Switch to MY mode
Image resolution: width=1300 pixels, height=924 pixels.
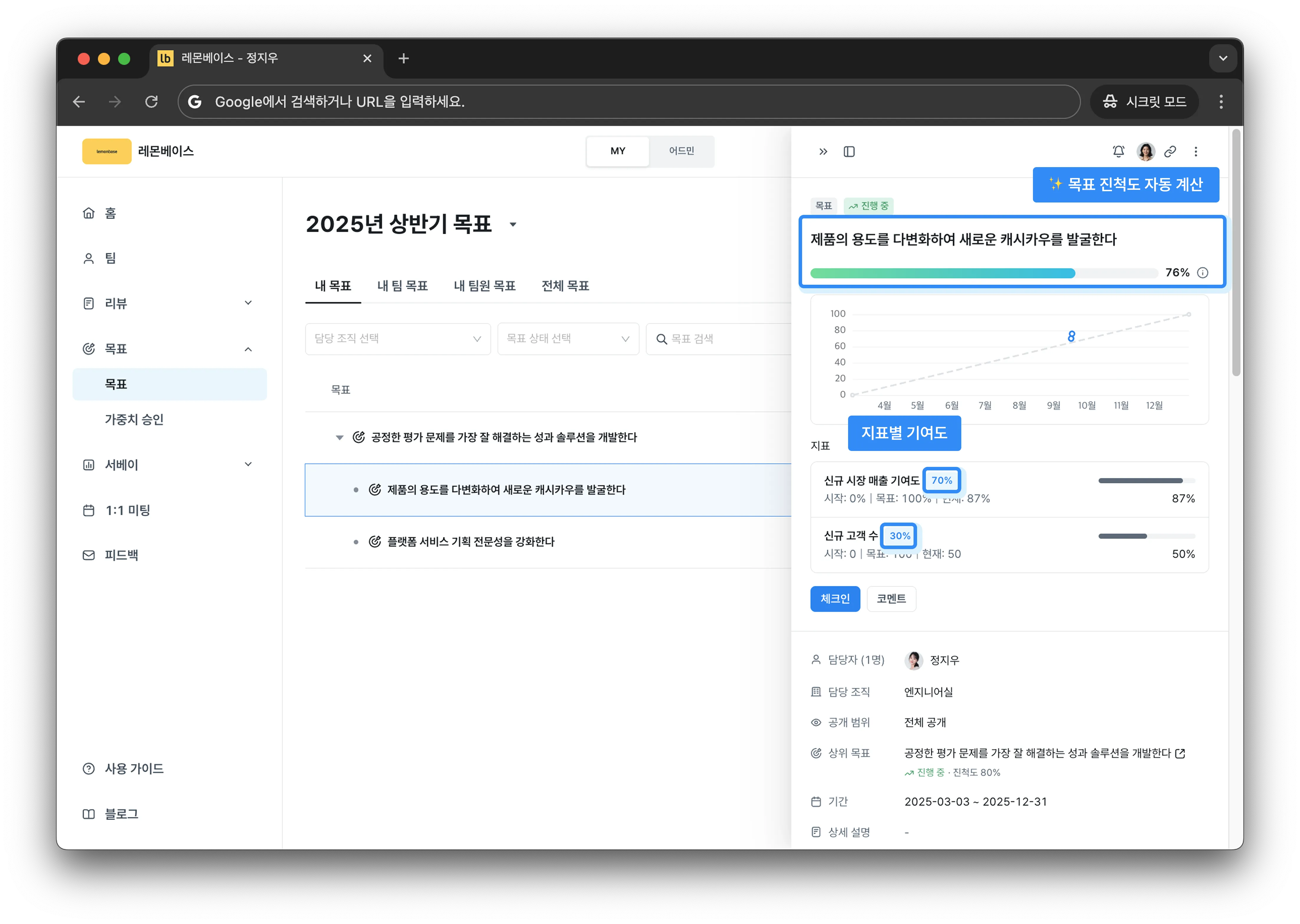pos(618,151)
